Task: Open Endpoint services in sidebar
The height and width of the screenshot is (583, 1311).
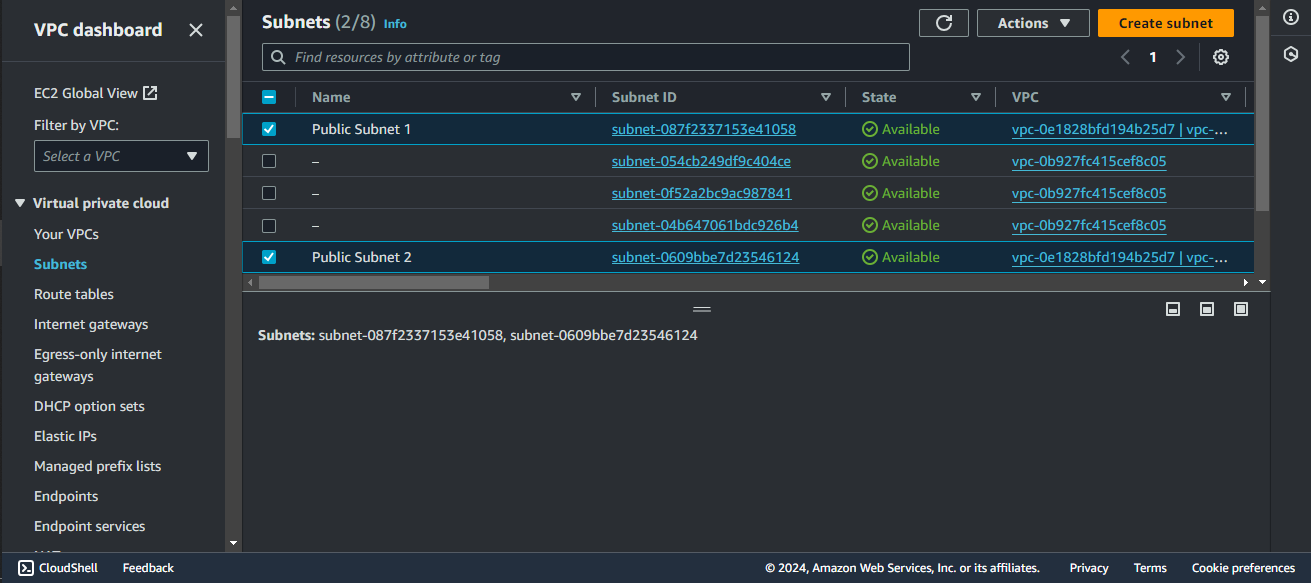Action: point(89,526)
